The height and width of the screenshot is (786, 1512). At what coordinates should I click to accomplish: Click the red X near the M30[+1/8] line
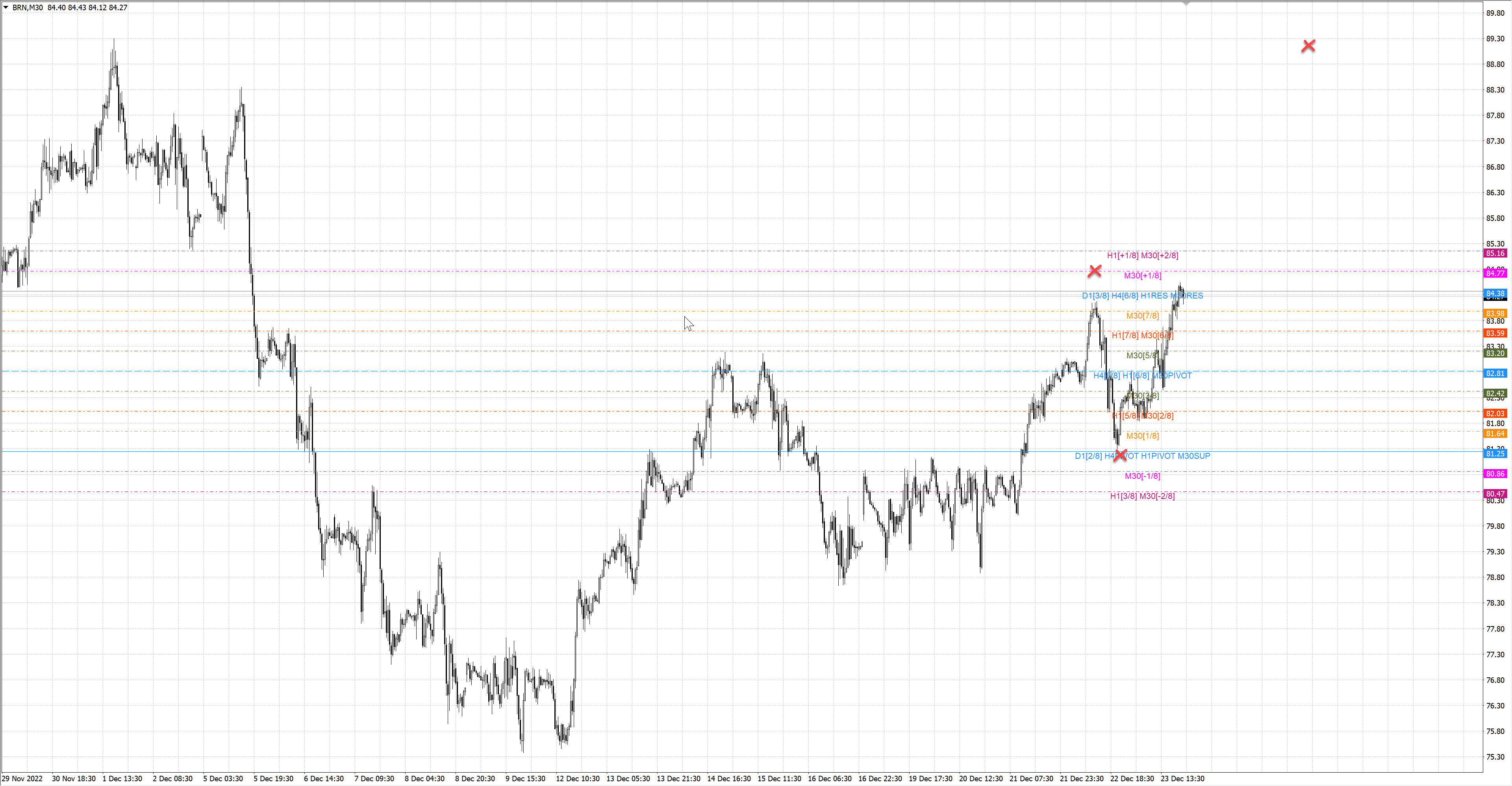[x=1095, y=271]
